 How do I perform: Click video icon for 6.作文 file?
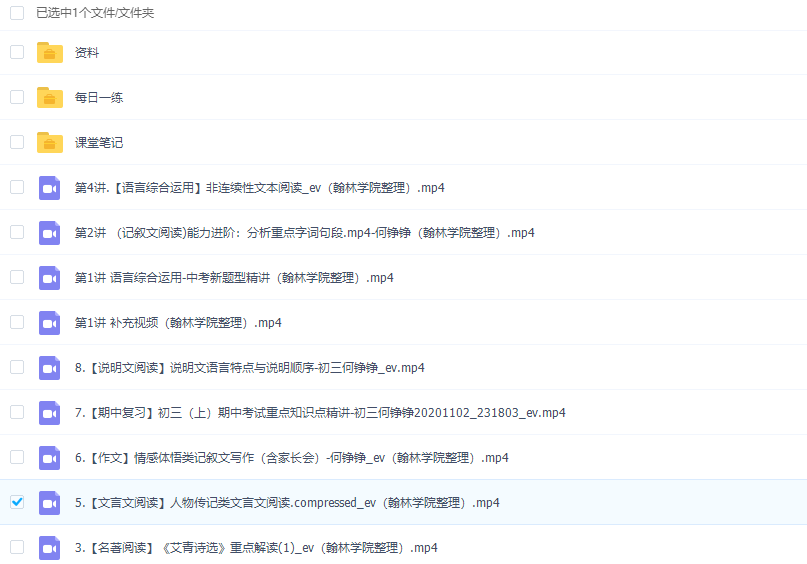pos(49,458)
